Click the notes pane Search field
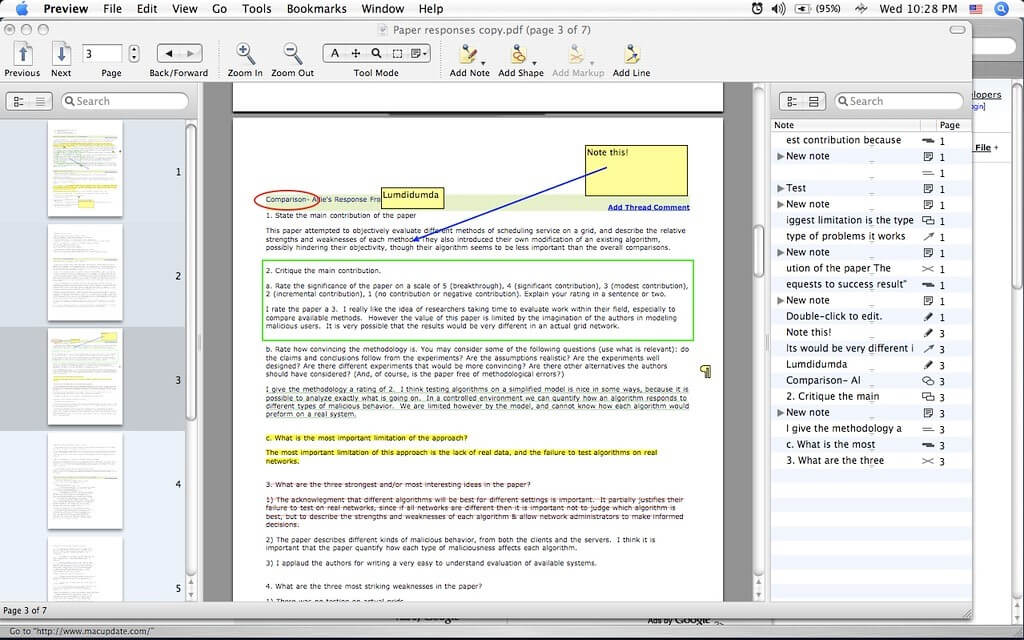The width and height of the screenshot is (1024, 640). click(899, 101)
